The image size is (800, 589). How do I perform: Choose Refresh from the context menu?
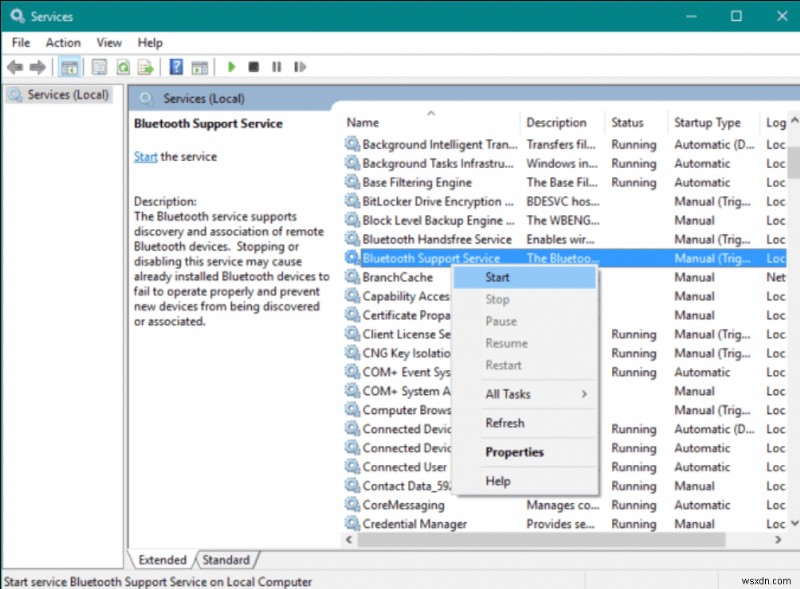click(x=505, y=423)
